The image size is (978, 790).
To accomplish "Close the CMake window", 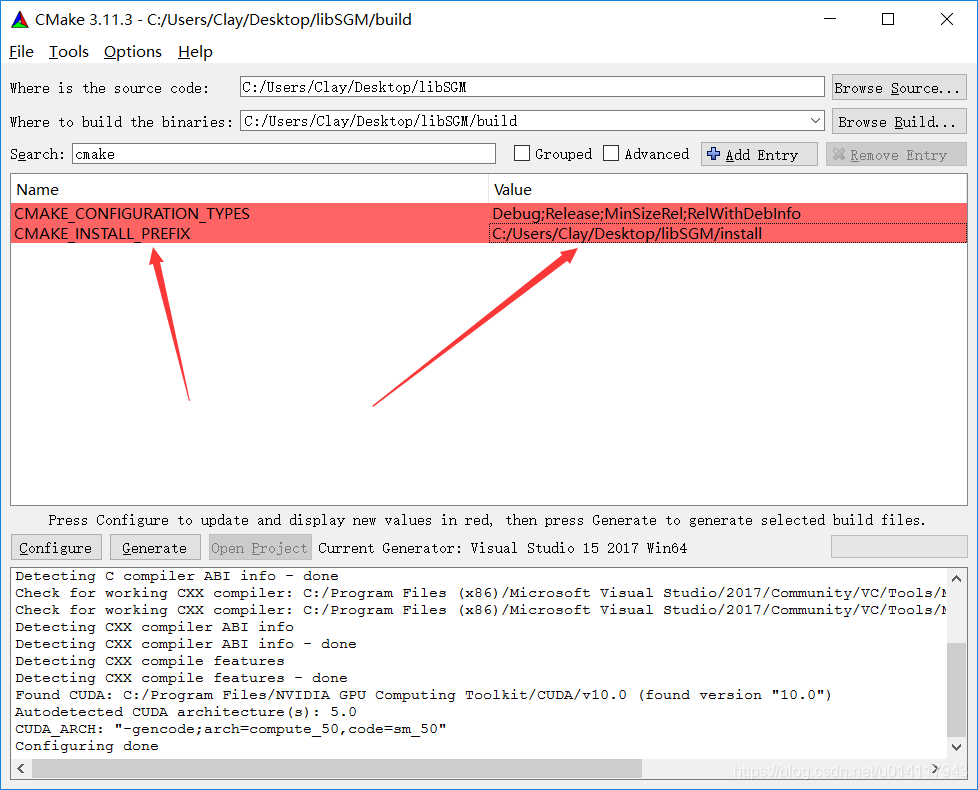I will (947, 19).
